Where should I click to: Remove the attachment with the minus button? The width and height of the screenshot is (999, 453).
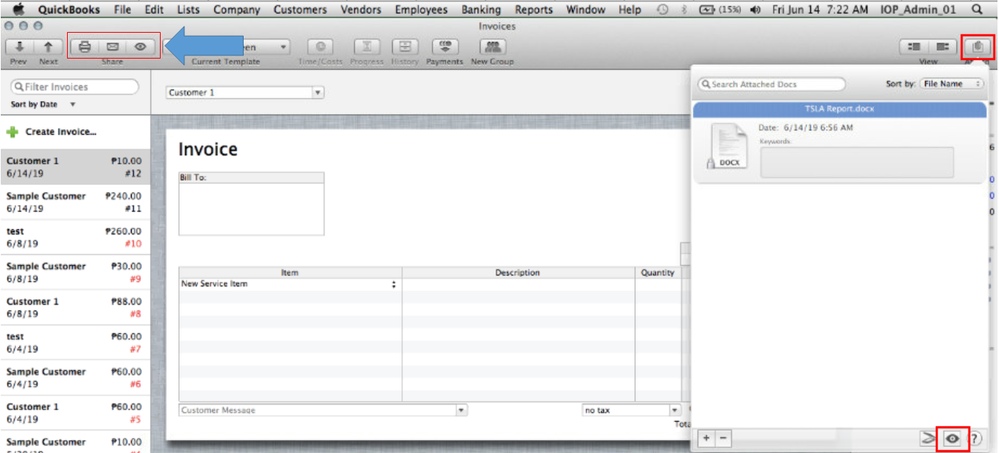[722, 438]
